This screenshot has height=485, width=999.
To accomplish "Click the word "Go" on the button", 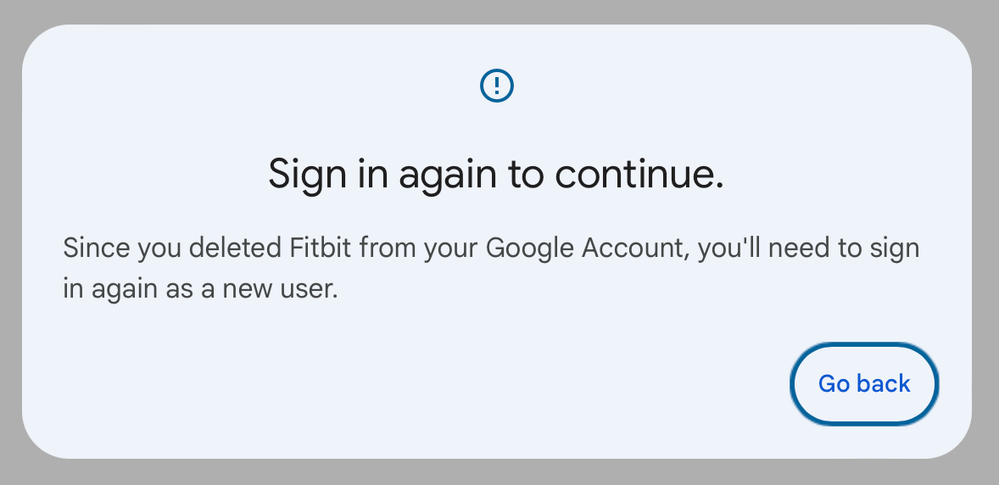I will 834,384.
